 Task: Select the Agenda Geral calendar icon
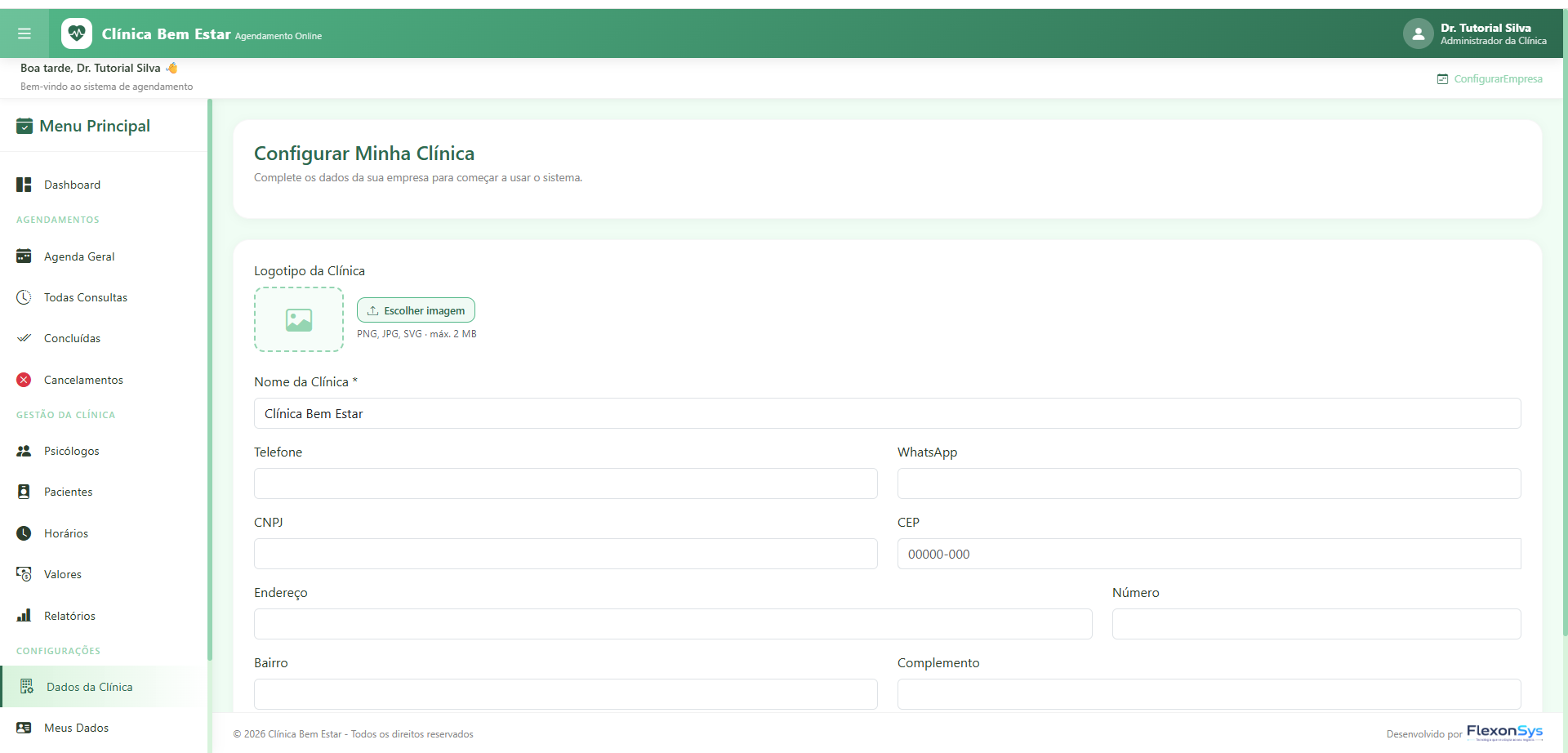coord(24,256)
